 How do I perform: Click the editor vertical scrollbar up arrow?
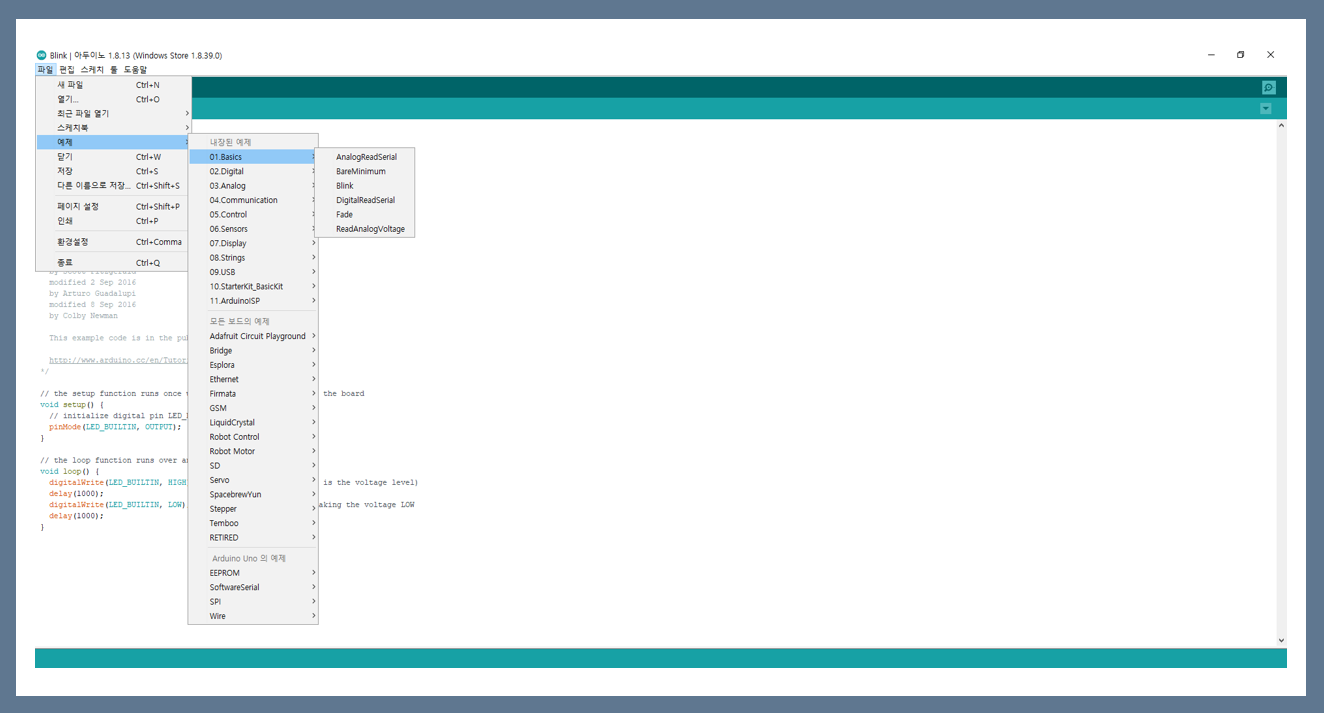[1281, 126]
